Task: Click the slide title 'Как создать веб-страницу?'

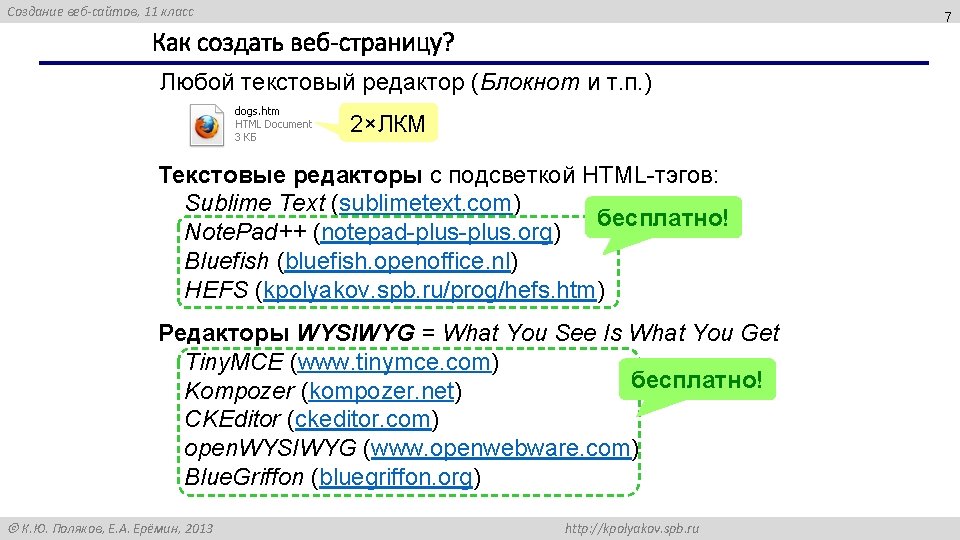Action: (303, 43)
